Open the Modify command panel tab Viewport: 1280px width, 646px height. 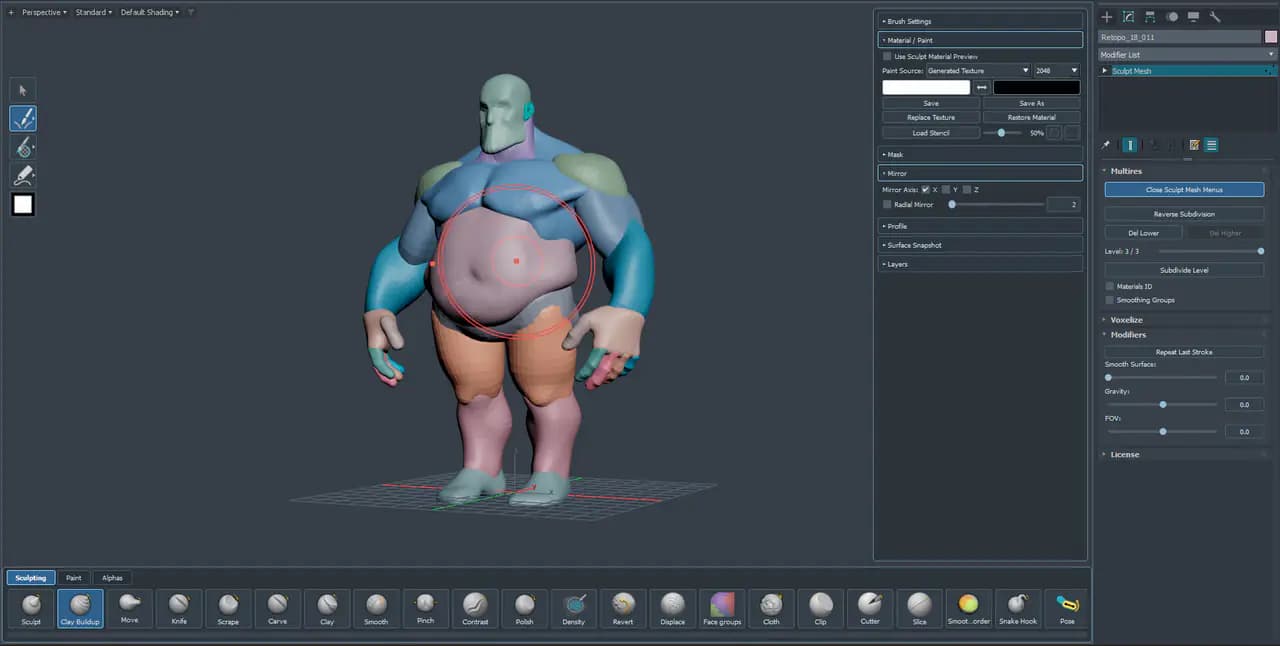click(1128, 17)
